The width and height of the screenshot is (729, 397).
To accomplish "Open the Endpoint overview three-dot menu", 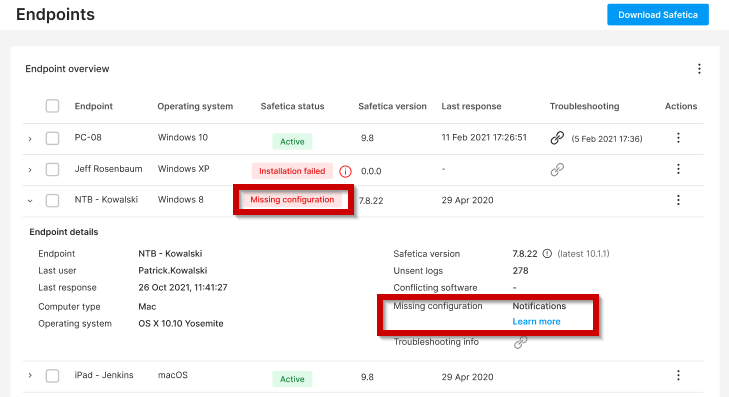I will [699, 69].
